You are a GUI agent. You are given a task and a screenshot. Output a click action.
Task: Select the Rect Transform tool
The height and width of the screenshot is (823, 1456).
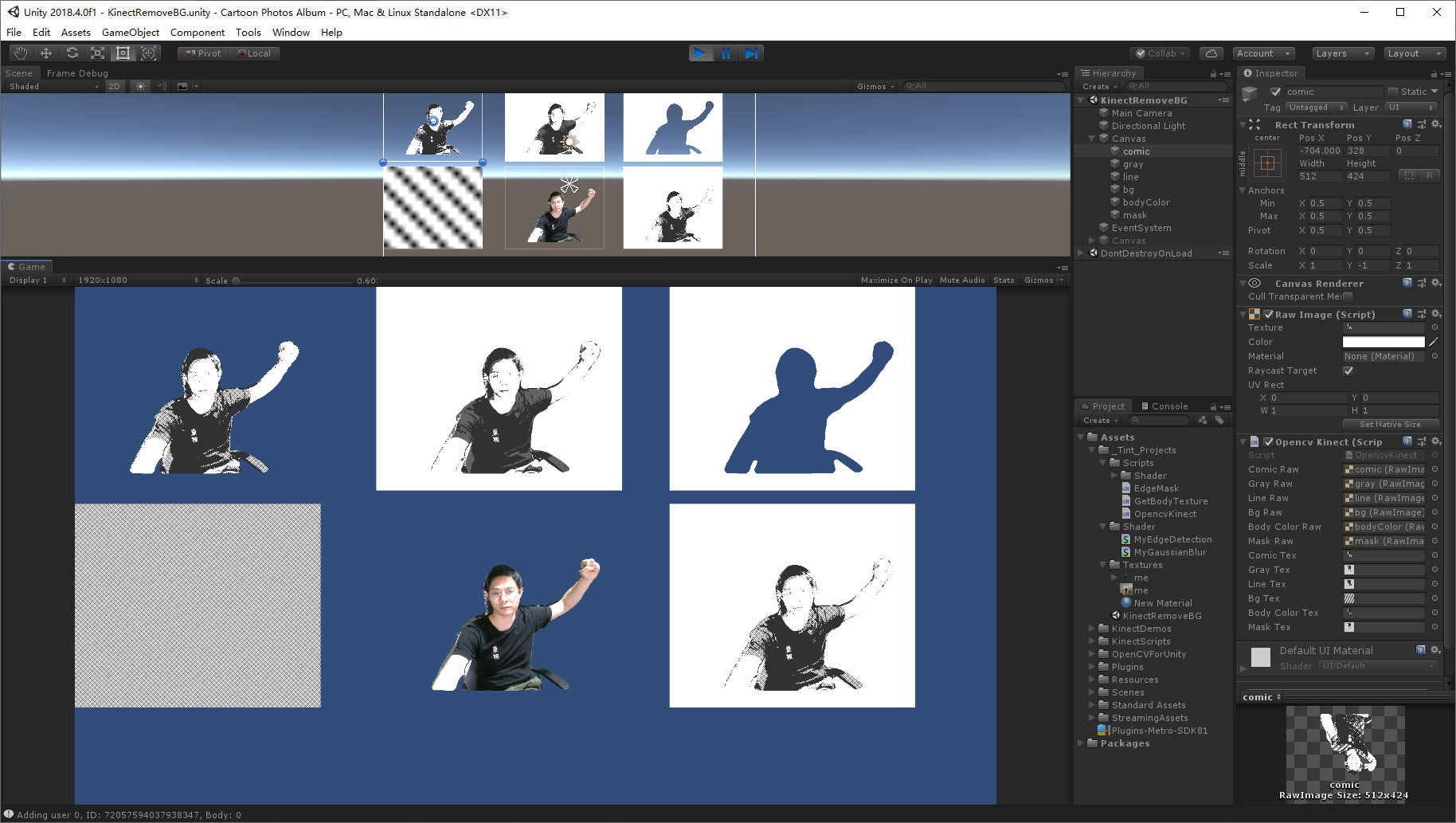pos(123,53)
